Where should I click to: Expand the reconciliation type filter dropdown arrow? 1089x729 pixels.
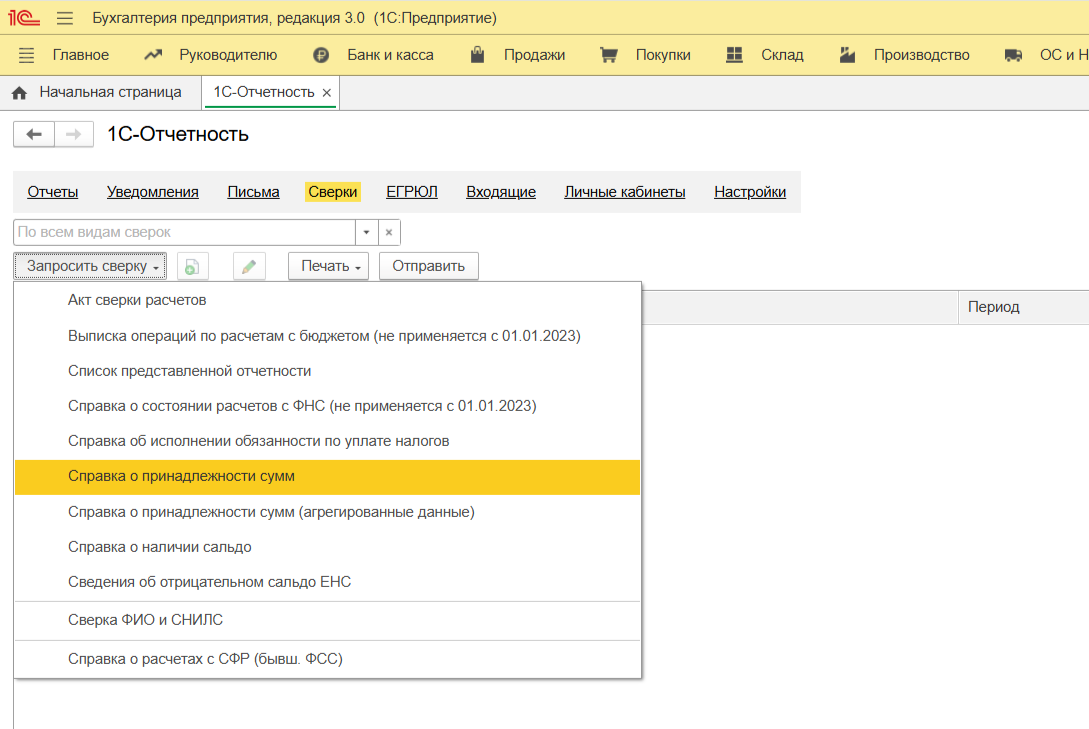coord(366,232)
